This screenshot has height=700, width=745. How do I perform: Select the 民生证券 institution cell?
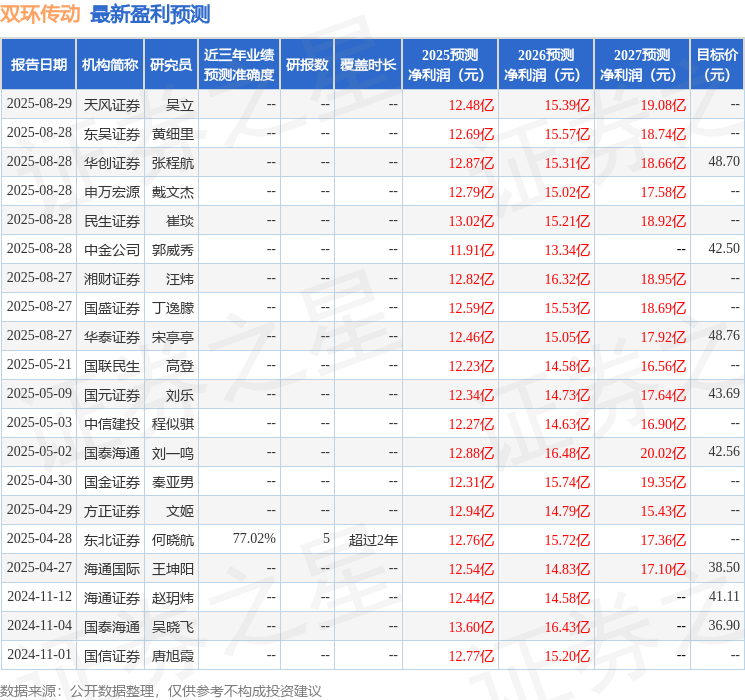pos(112,221)
